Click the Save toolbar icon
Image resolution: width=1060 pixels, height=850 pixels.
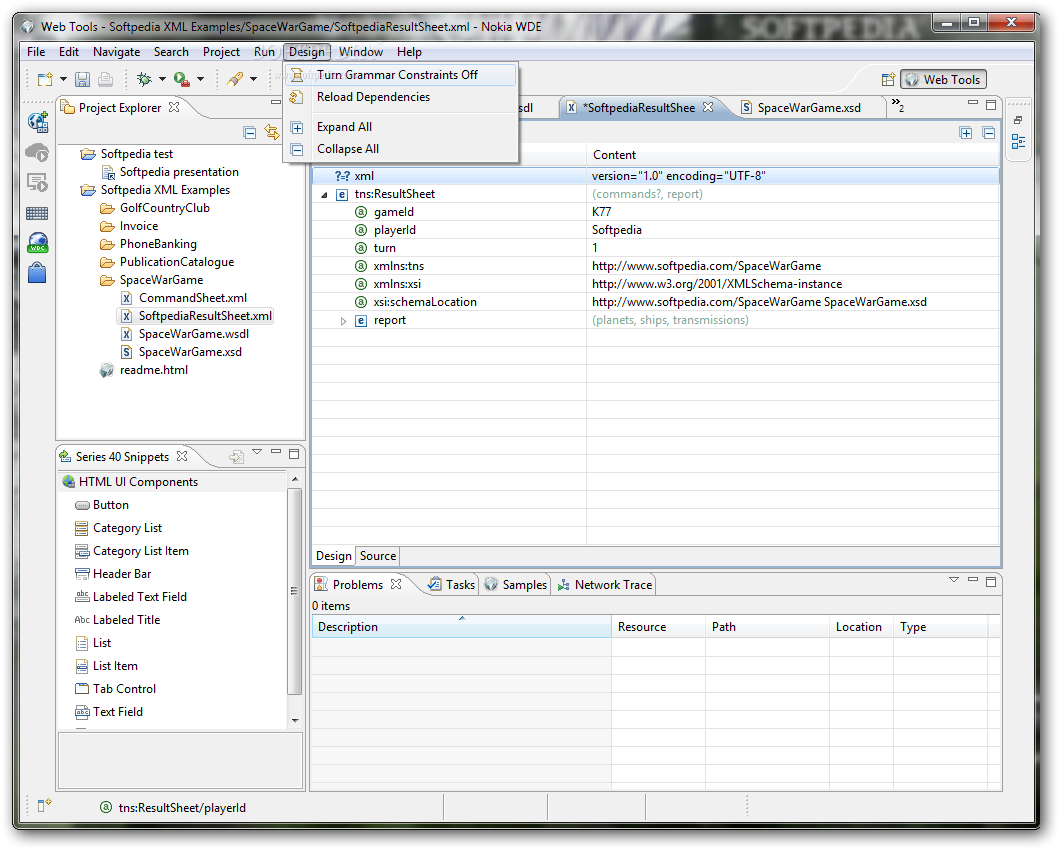point(82,80)
